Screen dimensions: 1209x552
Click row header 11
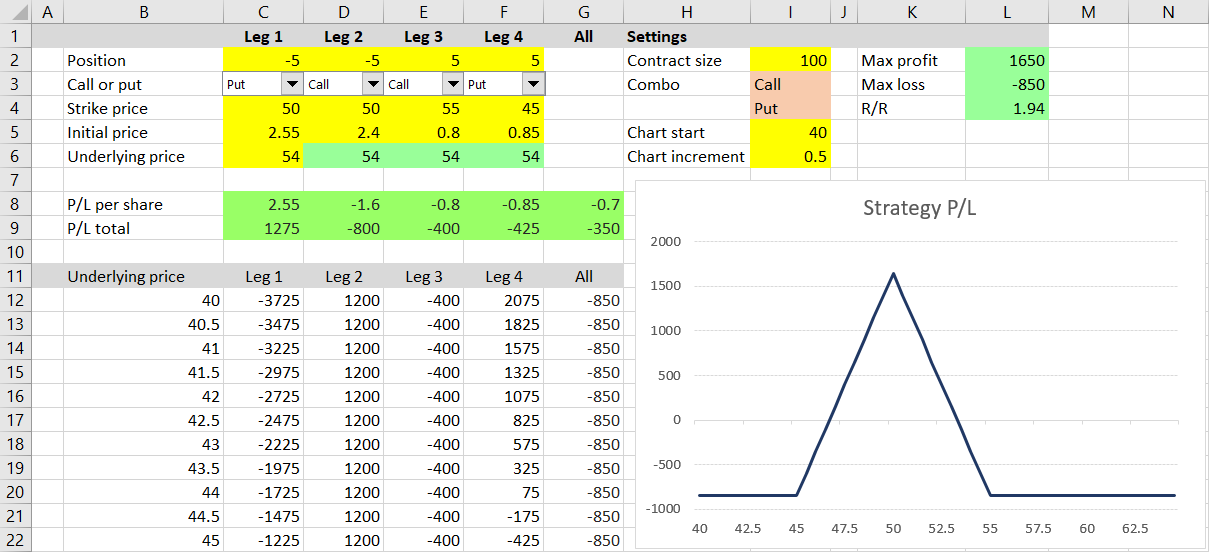pos(17,277)
